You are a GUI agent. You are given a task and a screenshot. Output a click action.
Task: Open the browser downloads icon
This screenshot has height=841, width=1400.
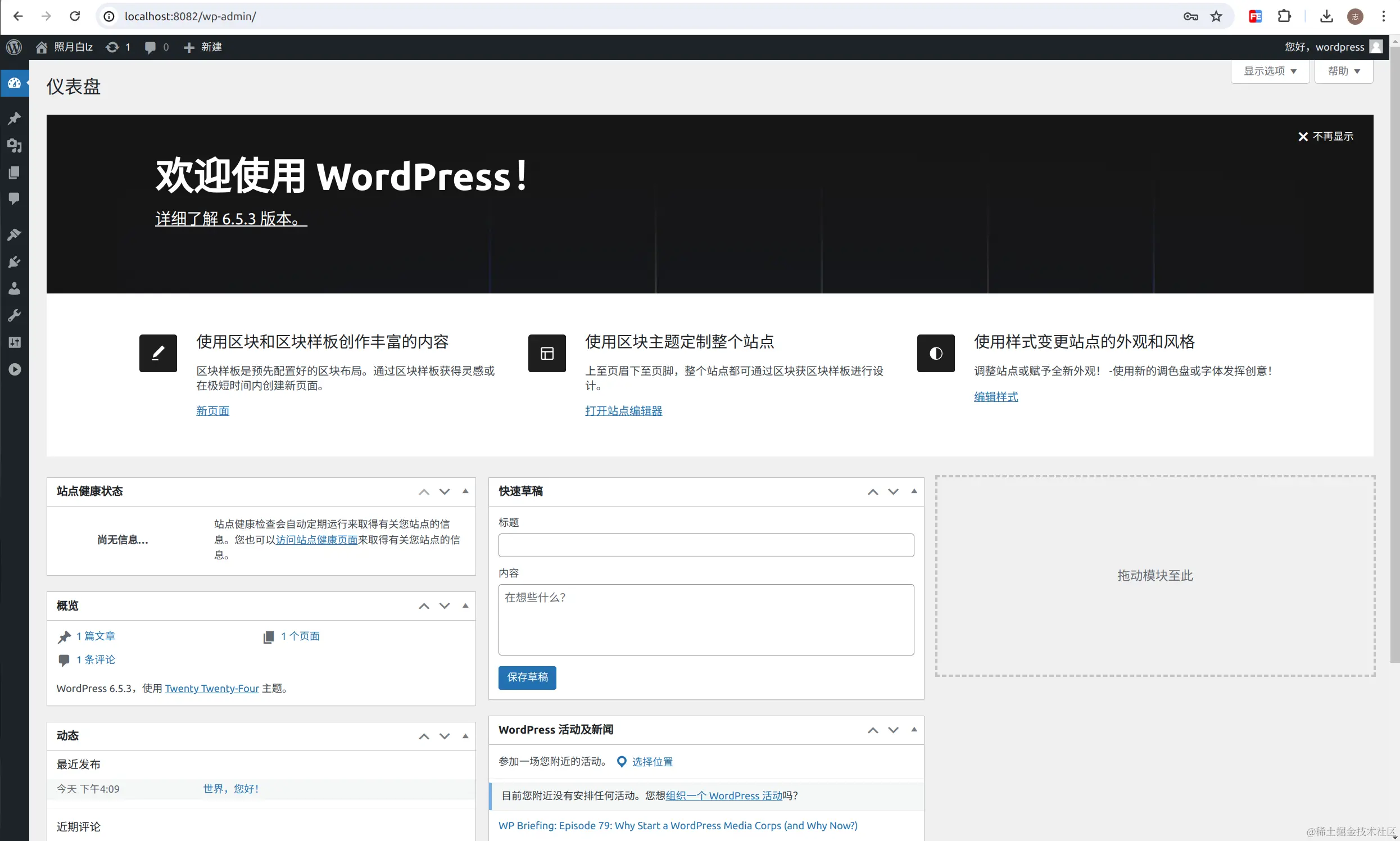(1326, 16)
